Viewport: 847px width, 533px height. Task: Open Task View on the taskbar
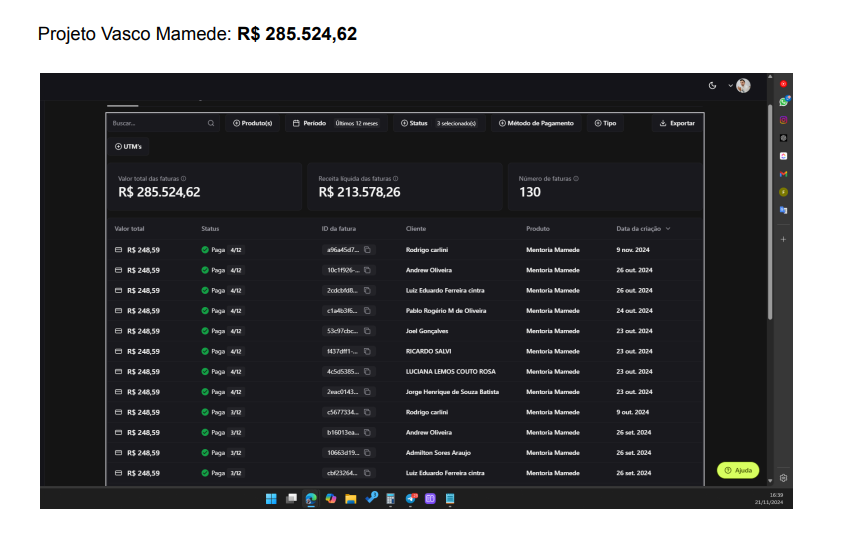coord(291,498)
